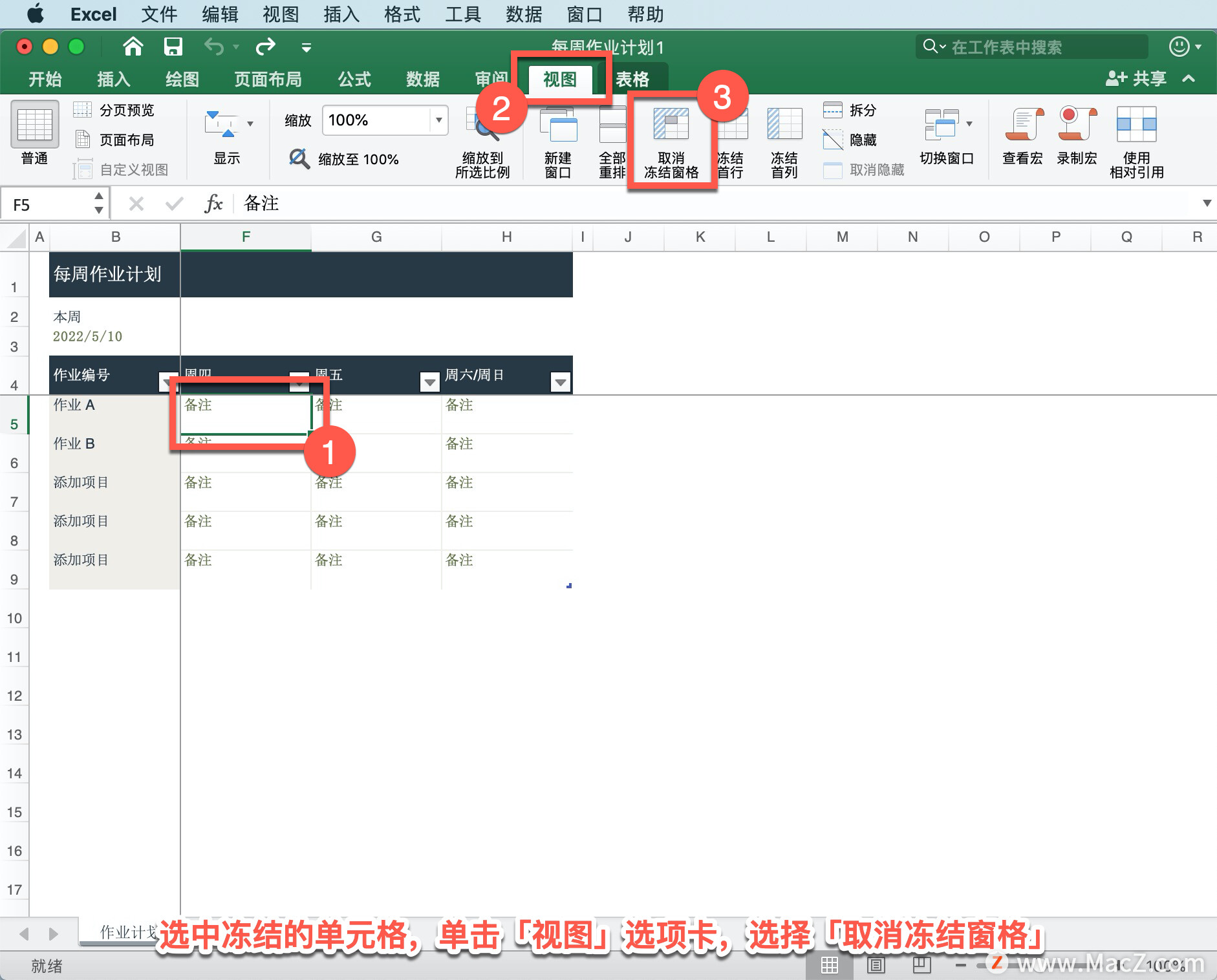Open filter dropdown for 周六/周日 column

(x=560, y=383)
